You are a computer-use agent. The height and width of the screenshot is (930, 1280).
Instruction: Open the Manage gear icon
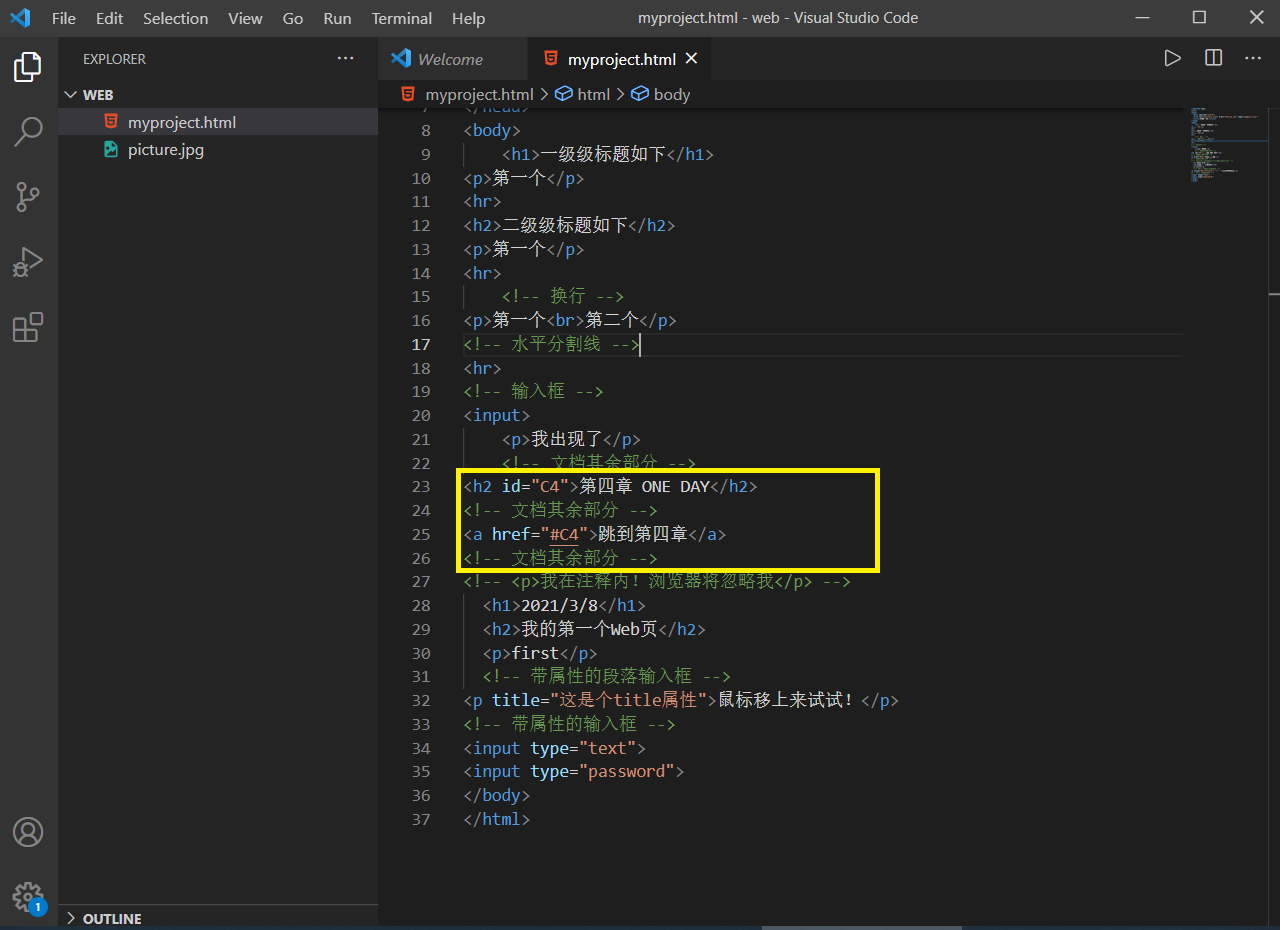pos(28,896)
